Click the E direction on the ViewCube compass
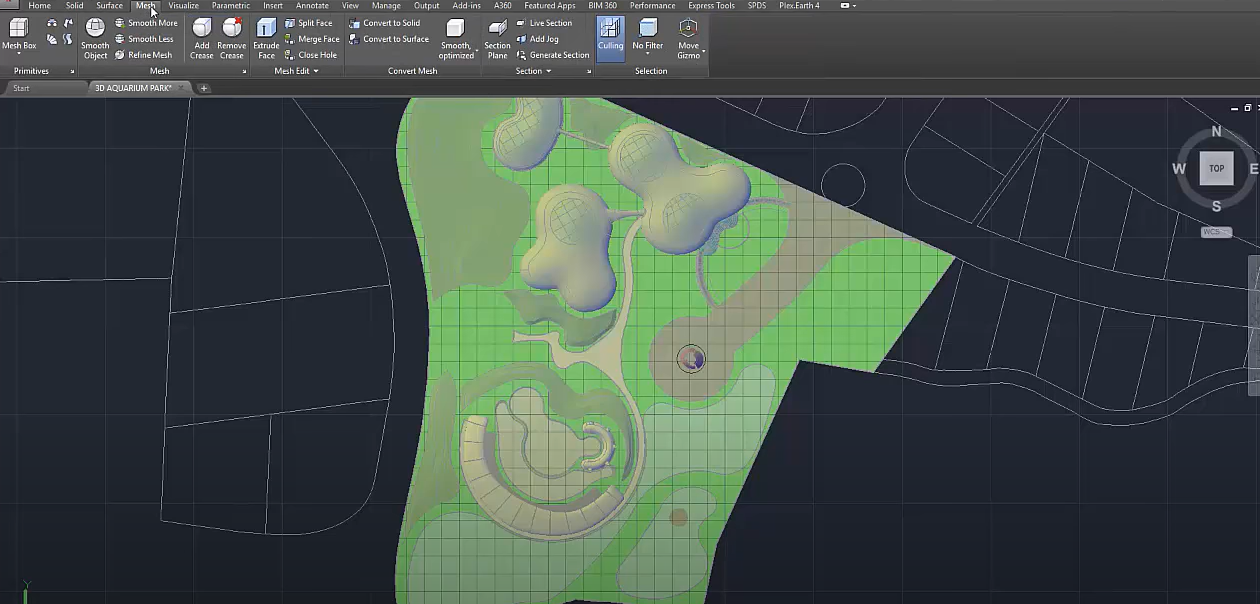This screenshot has height=604, width=1260. coord(1254,169)
